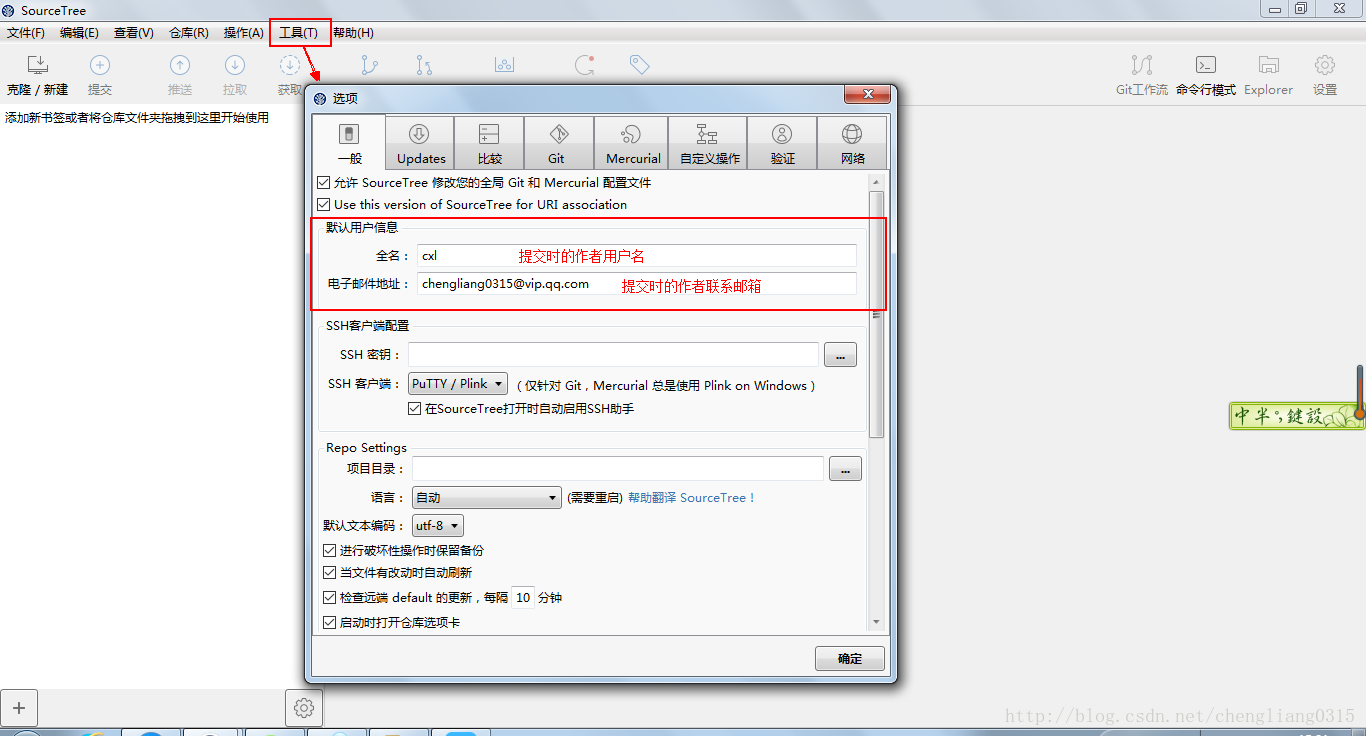Open Git工作流 (Git Flow) toolbar icon
Screen dimensions: 1366x736
[x=1142, y=66]
